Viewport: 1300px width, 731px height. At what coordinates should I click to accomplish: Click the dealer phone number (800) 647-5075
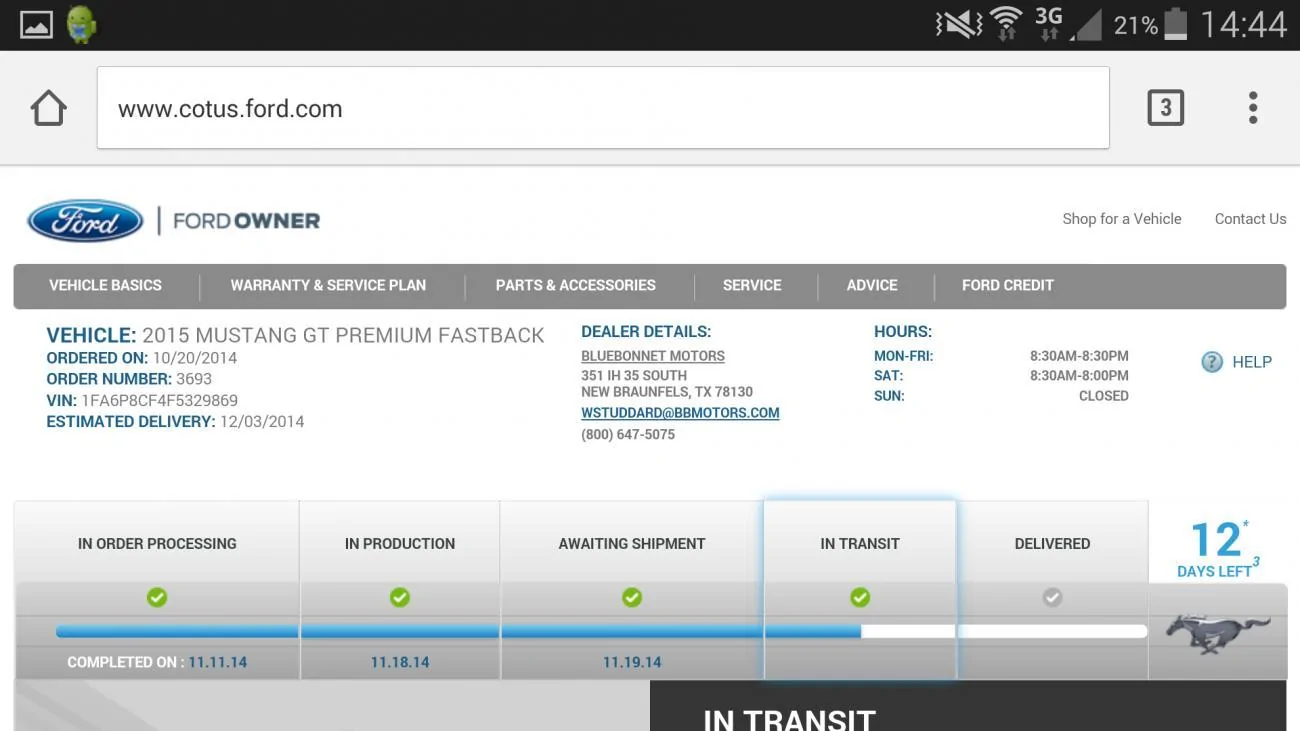click(628, 435)
